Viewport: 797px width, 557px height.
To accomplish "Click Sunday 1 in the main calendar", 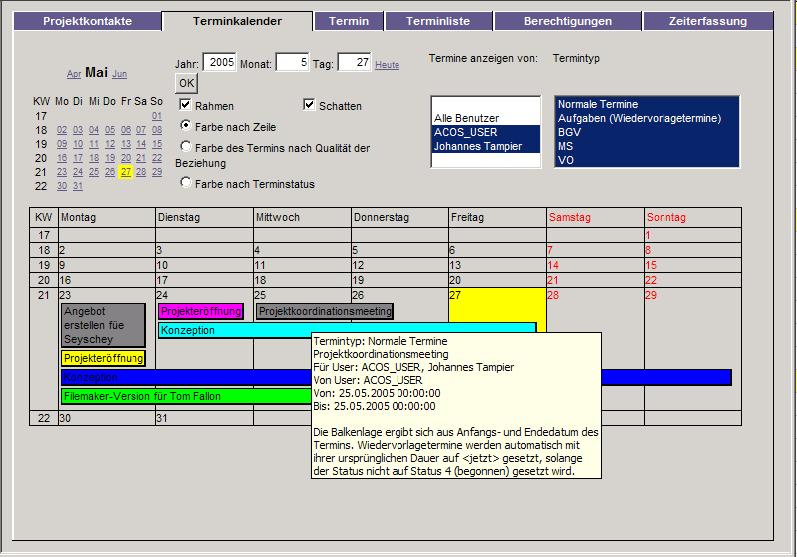I will 648,235.
